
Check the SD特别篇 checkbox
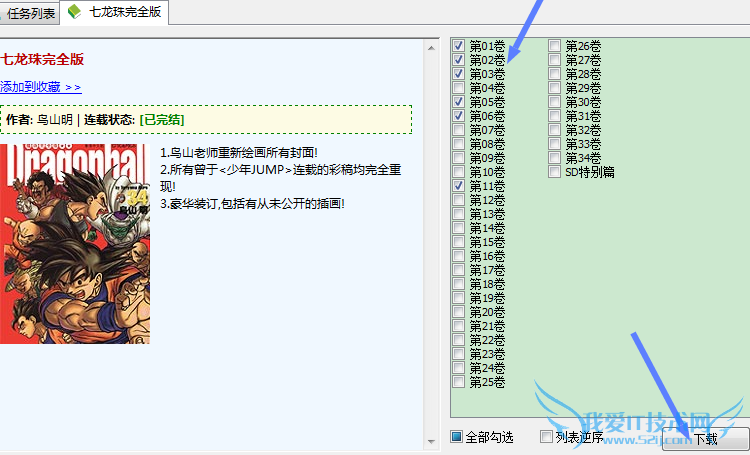pyautogui.click(x=554, y=172)
